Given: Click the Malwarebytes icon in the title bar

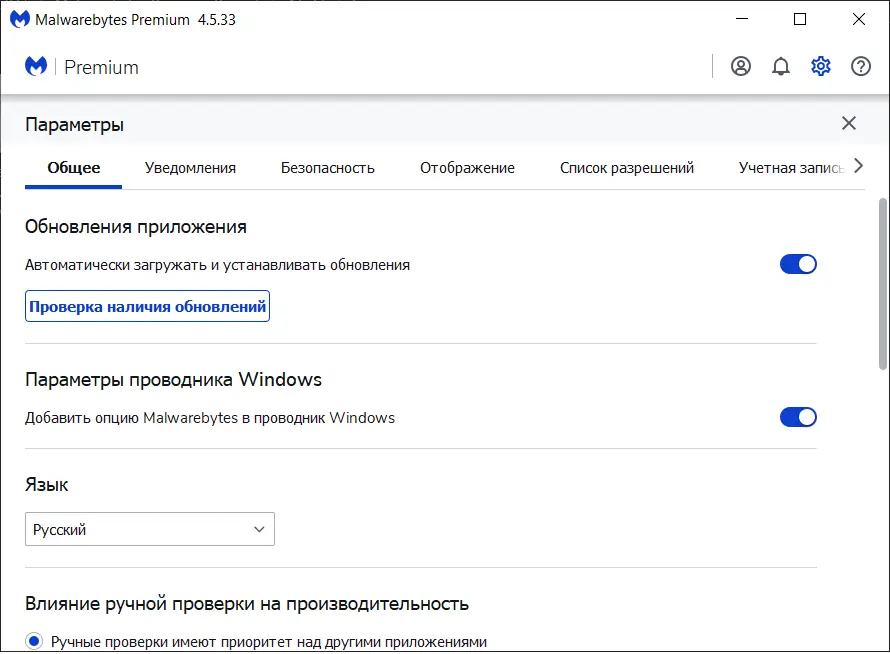Looking at the screenshot, I should [x=18, y=18].
